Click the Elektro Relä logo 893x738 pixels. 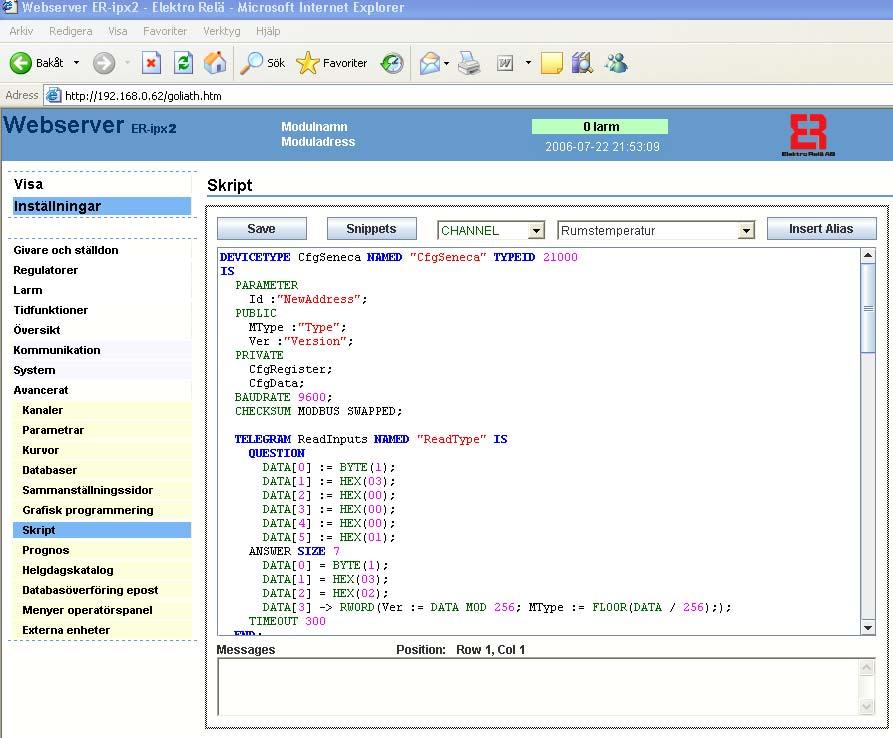click(x=808, y=135)
